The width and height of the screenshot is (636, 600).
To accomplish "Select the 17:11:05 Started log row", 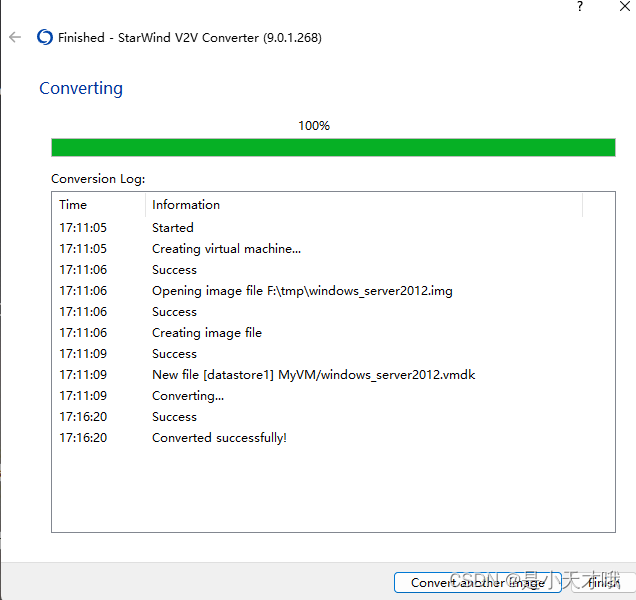I will tap(333, 228).
